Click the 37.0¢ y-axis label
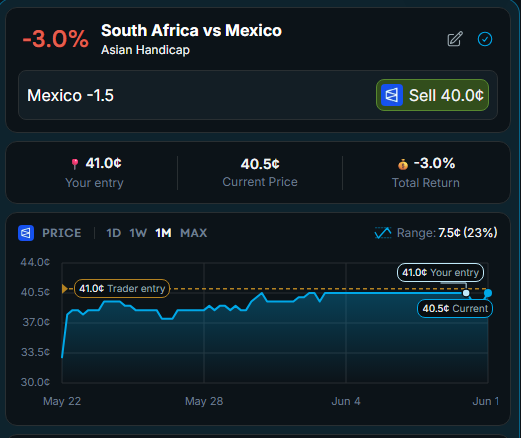 tap(36, 322)
